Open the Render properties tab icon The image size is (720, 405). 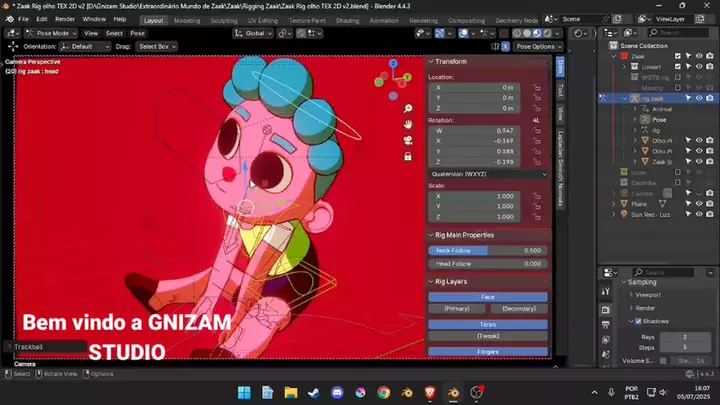click(606, 310)
